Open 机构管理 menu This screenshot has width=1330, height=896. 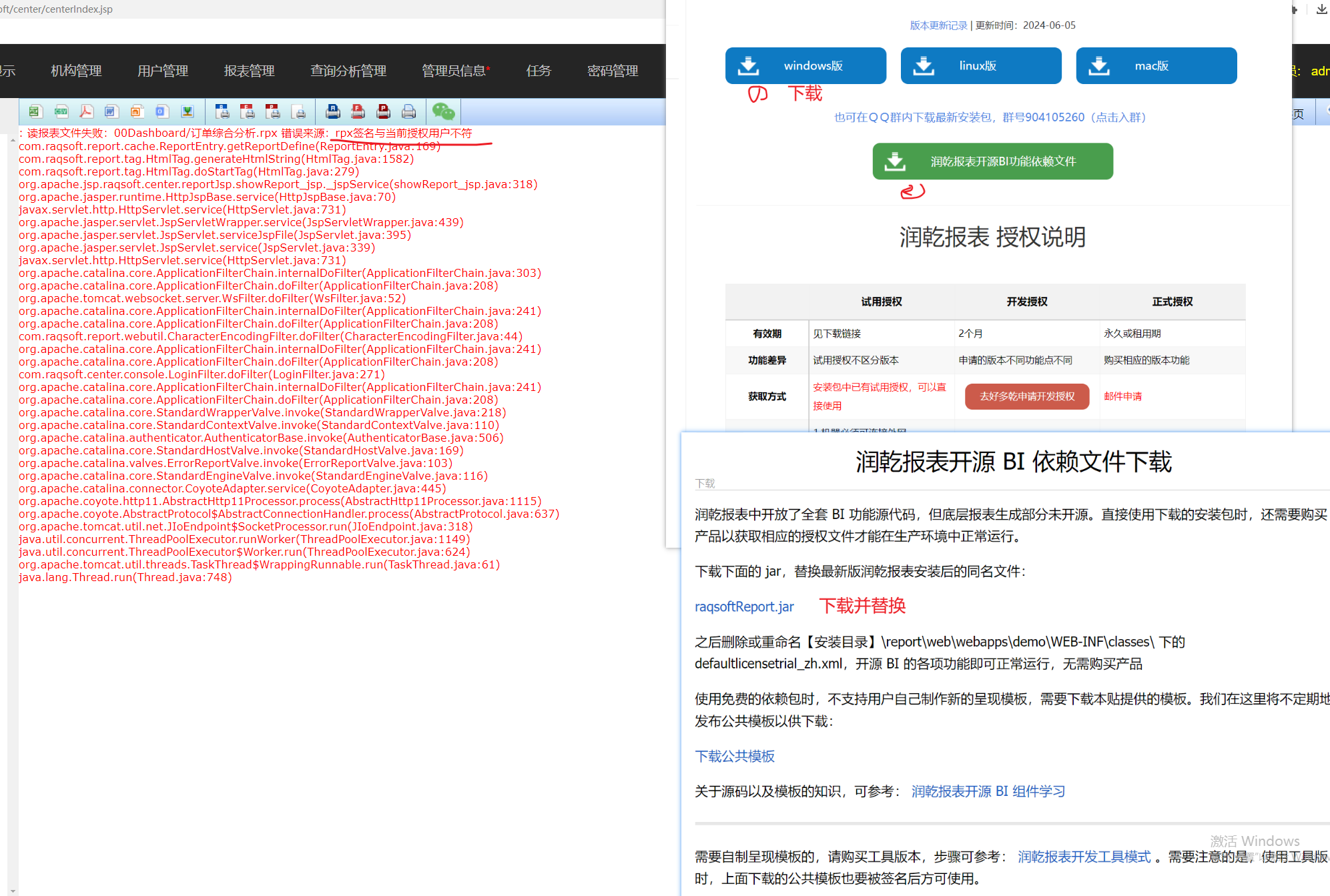[76, 71]
